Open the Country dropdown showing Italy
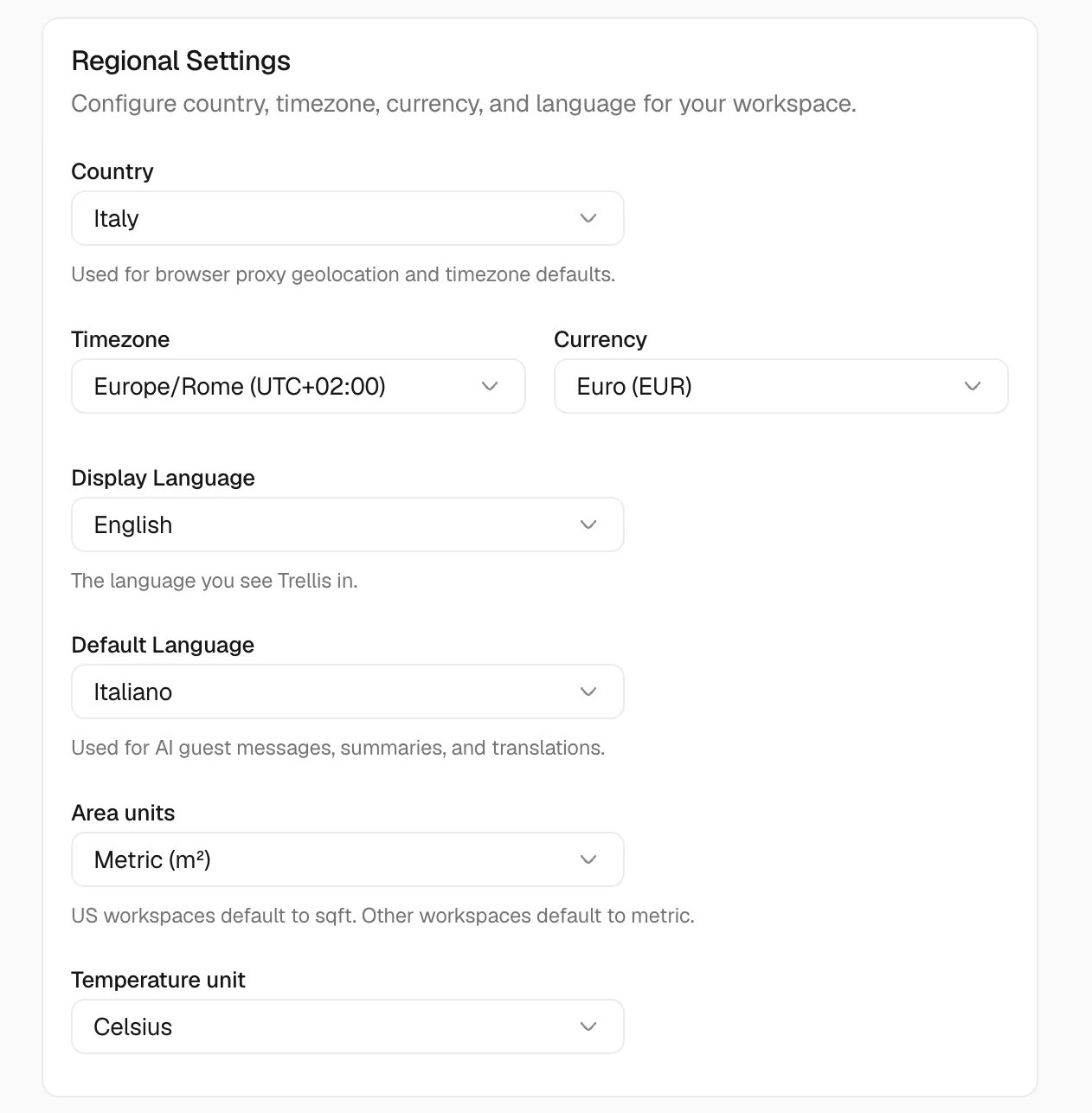 tap(347, 218)
